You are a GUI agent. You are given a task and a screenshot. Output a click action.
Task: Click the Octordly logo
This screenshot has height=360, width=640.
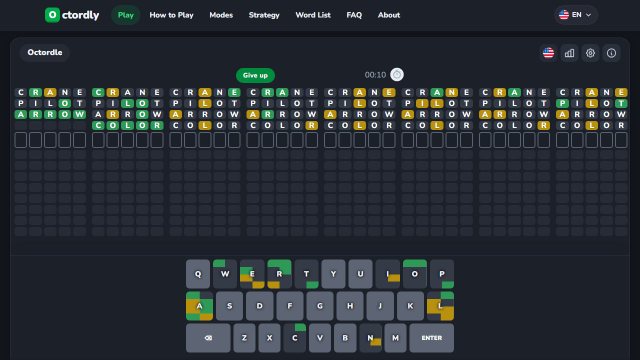(x=72, y=15)
